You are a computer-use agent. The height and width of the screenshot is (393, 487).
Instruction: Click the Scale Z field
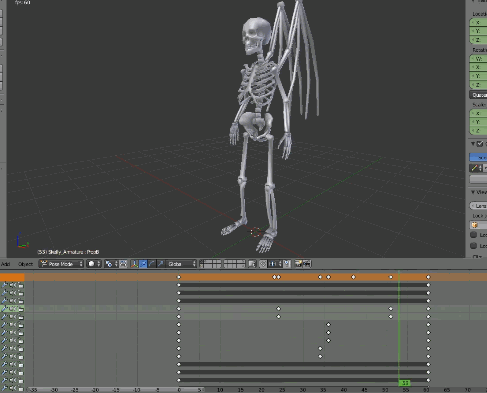[x=478, y=131]
